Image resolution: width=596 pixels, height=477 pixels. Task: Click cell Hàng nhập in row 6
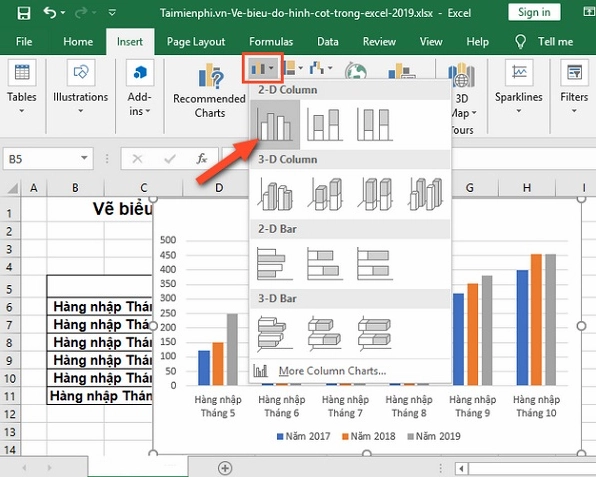coord(100,306)
